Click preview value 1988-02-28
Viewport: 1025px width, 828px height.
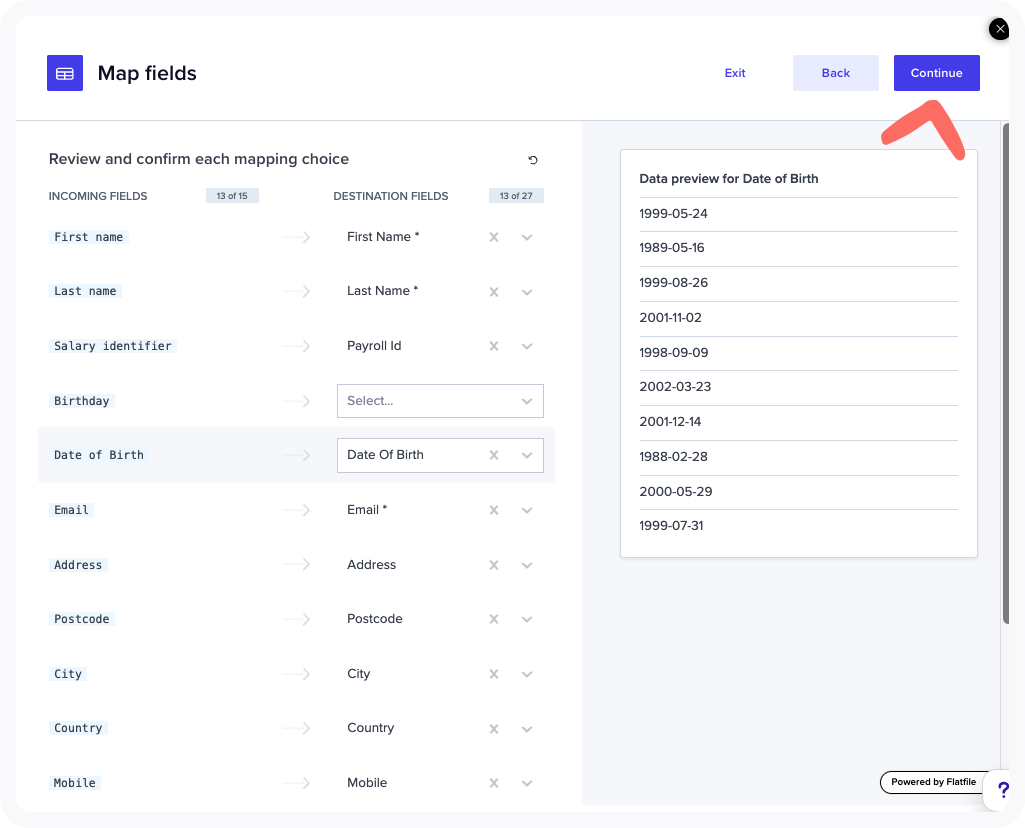click(x=673, y=457)
